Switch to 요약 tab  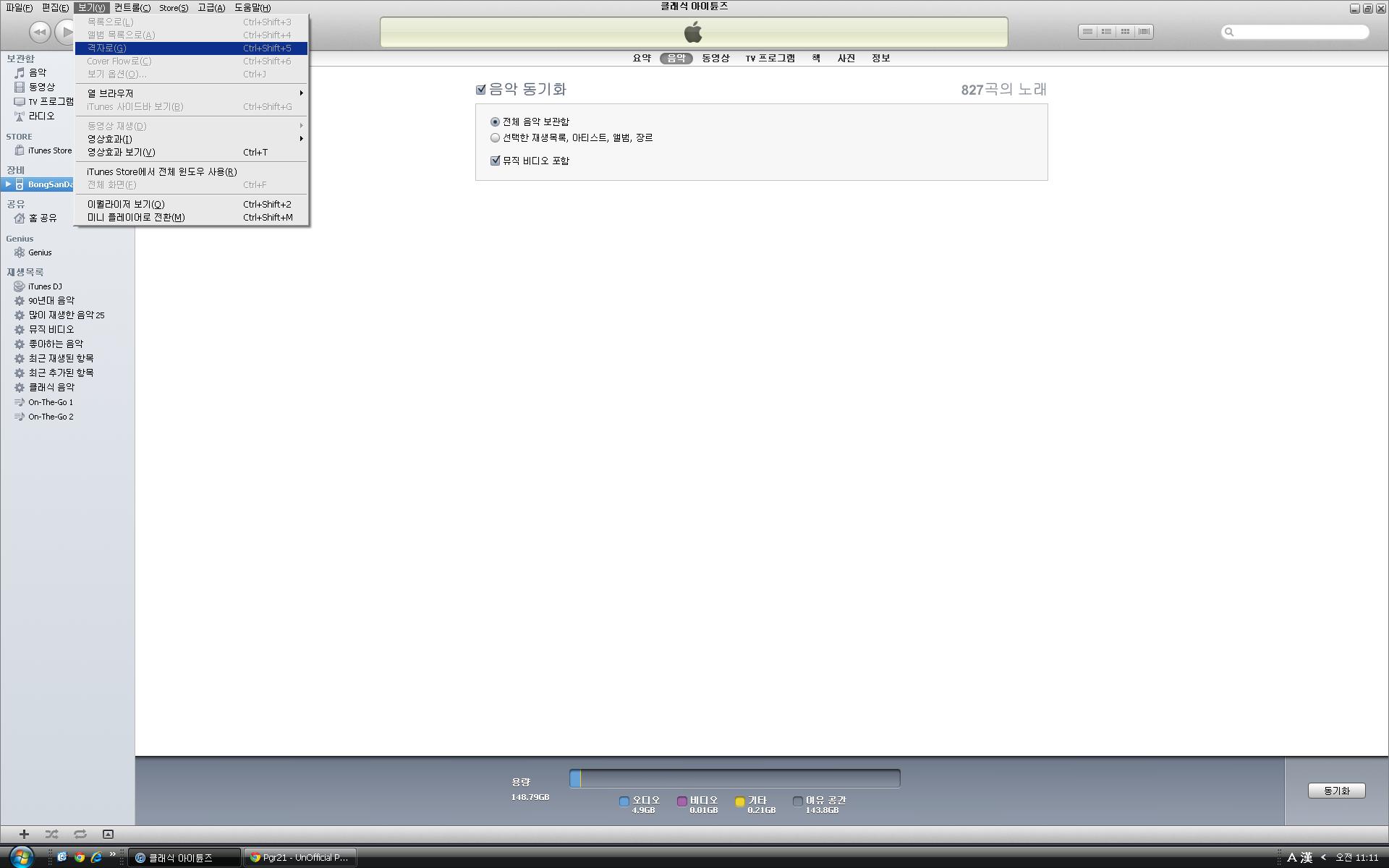(x=642, y=58)
